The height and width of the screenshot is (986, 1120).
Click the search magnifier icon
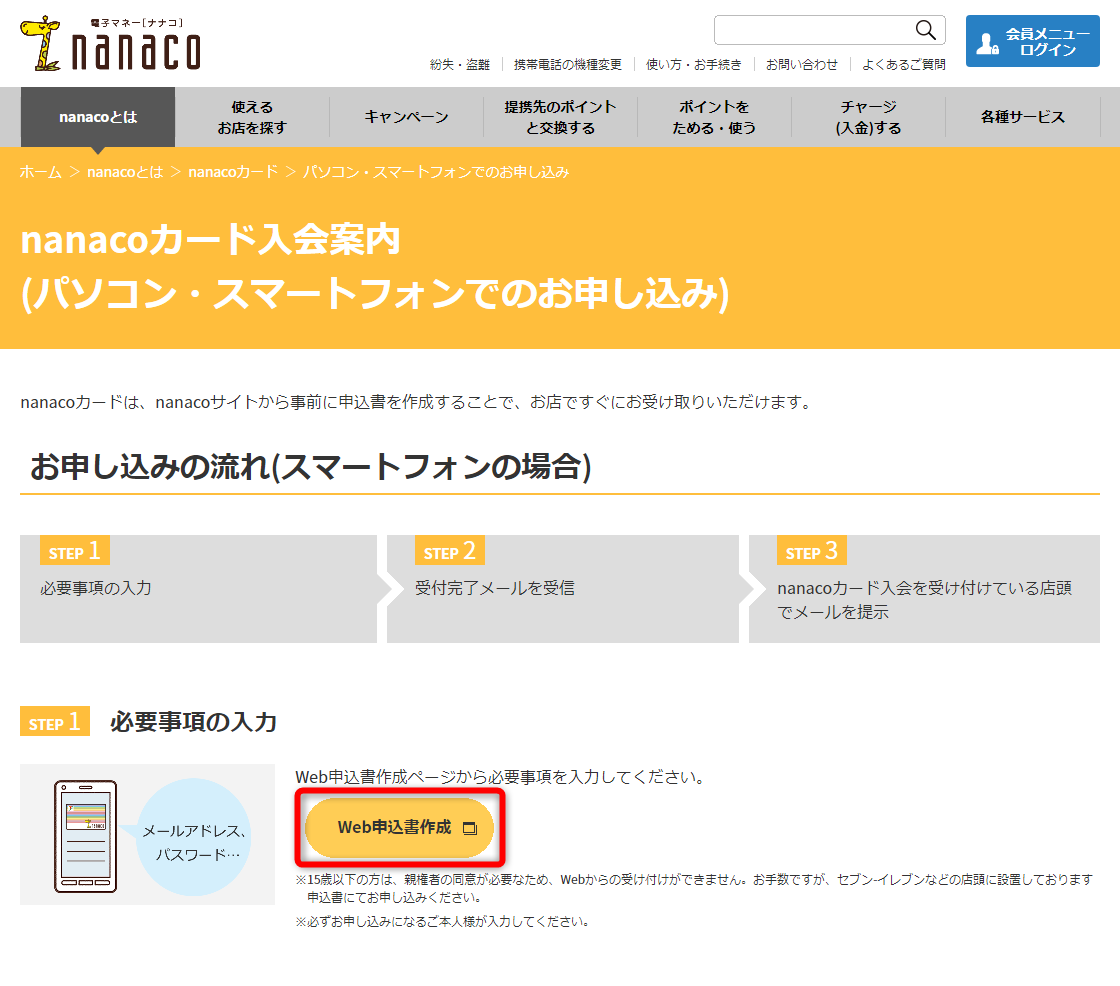pos(926,30)
